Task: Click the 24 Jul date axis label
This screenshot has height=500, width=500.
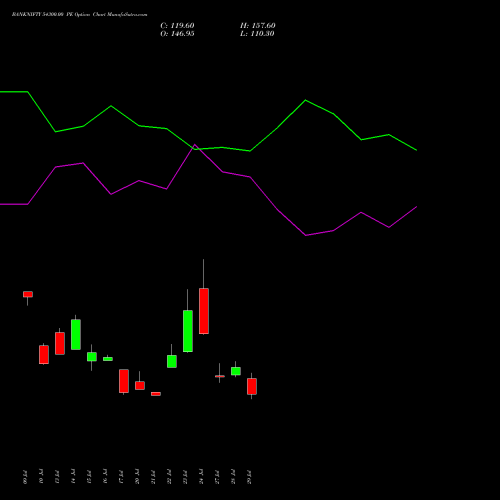Action: point(201,477)
